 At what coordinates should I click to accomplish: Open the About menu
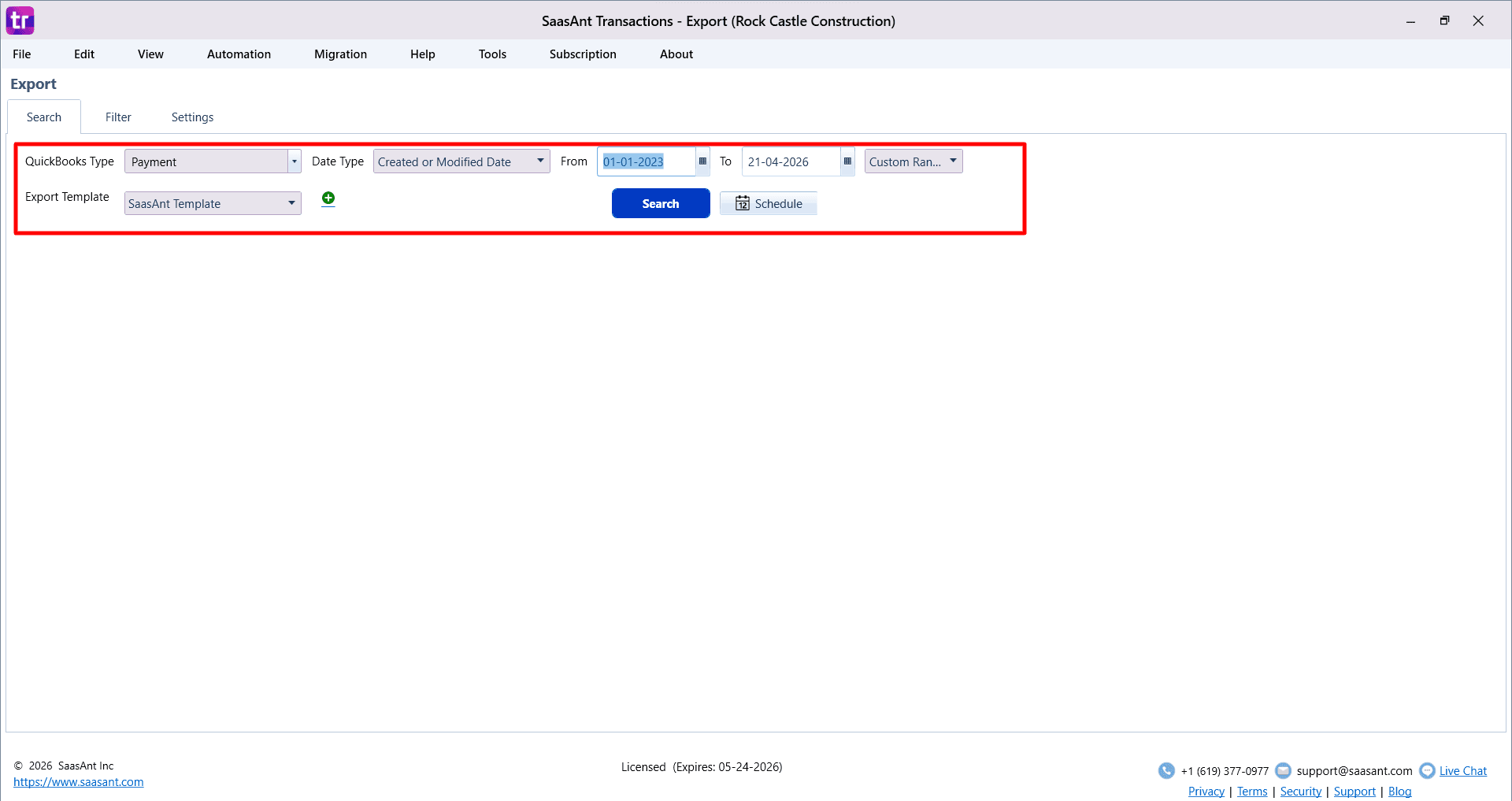pos(676,54)
